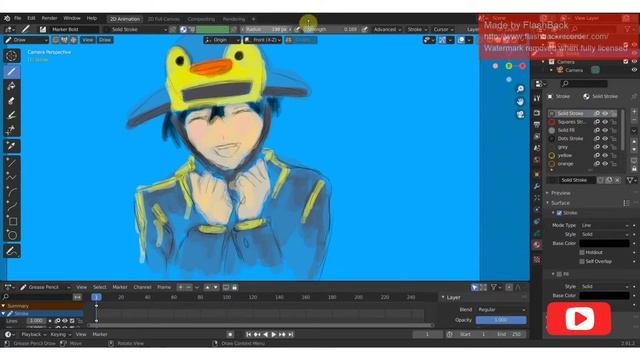Expand the Preview panel

click(560, 193)
